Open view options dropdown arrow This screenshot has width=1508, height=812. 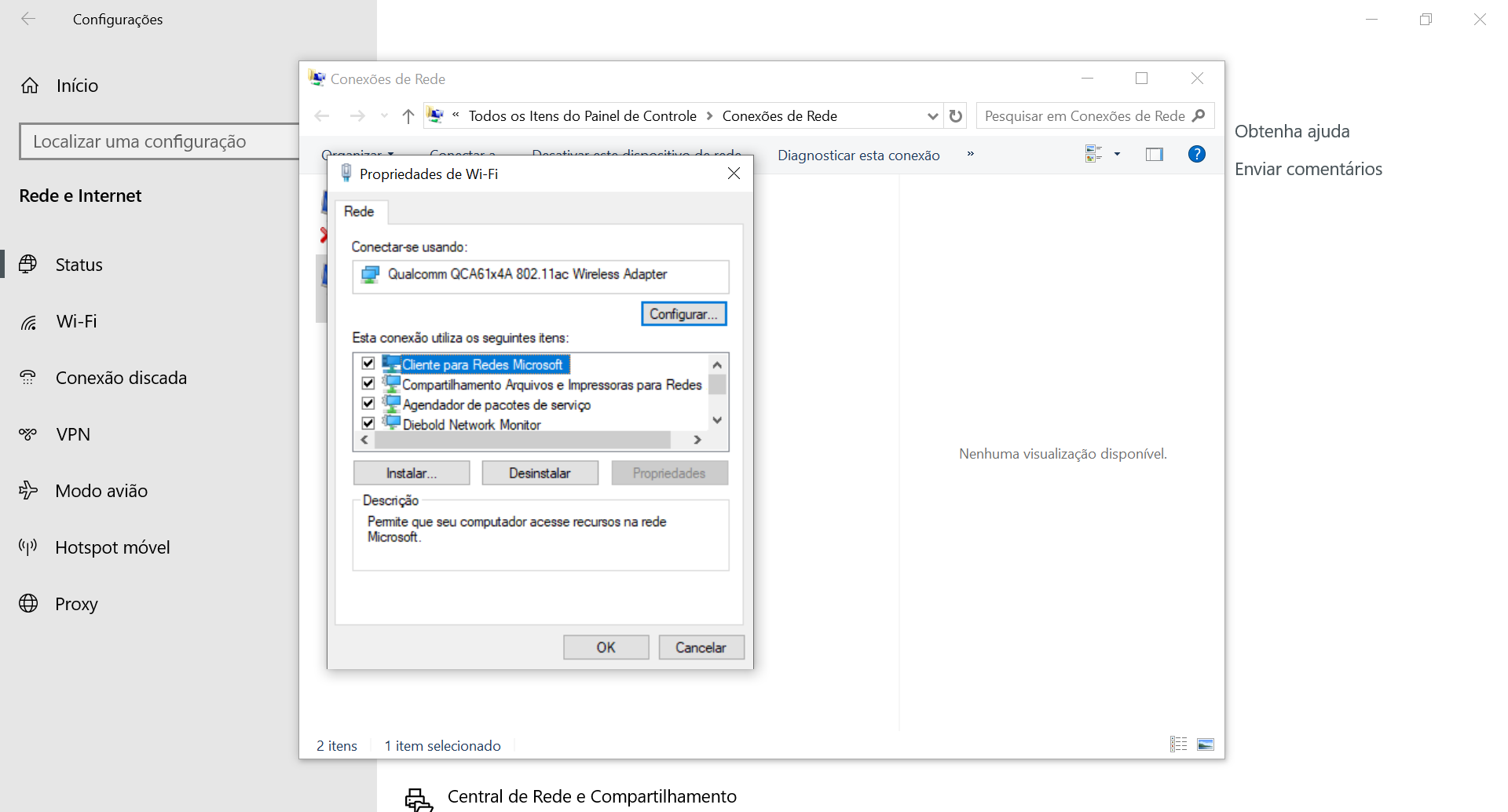[x=1117, y=154]
